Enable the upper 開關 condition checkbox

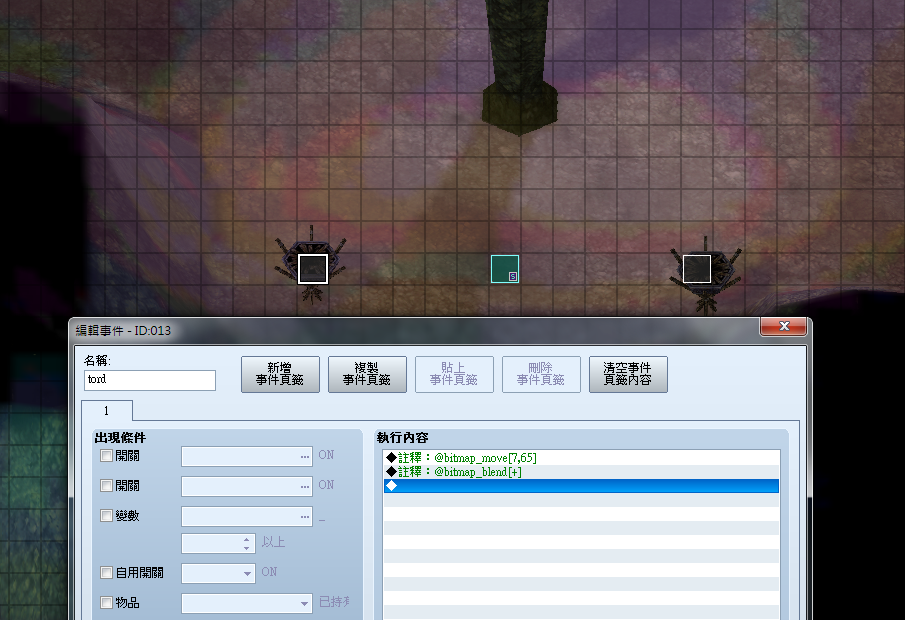(106, 456)
